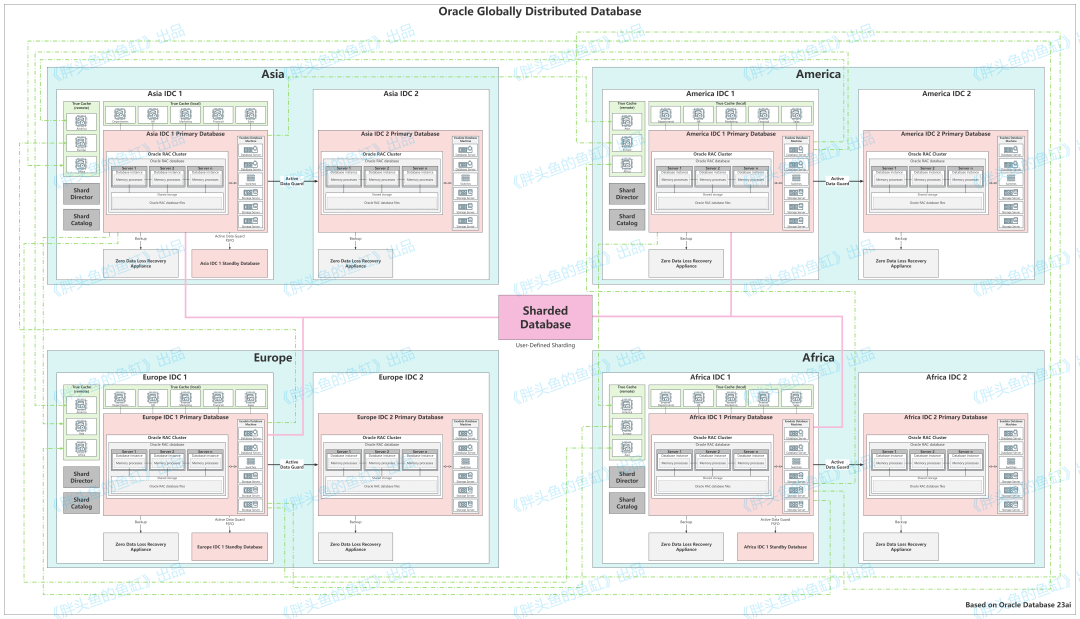
Task: Select the Based on Oracle Database 23ai note
Action: click(x=1018, y=605)
